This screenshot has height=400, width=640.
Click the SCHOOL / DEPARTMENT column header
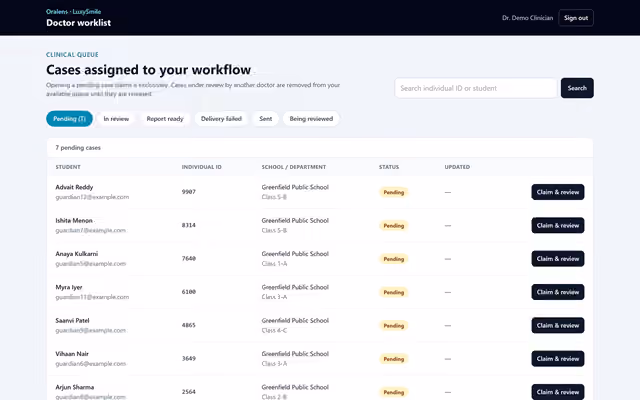(x=293, y=167)
